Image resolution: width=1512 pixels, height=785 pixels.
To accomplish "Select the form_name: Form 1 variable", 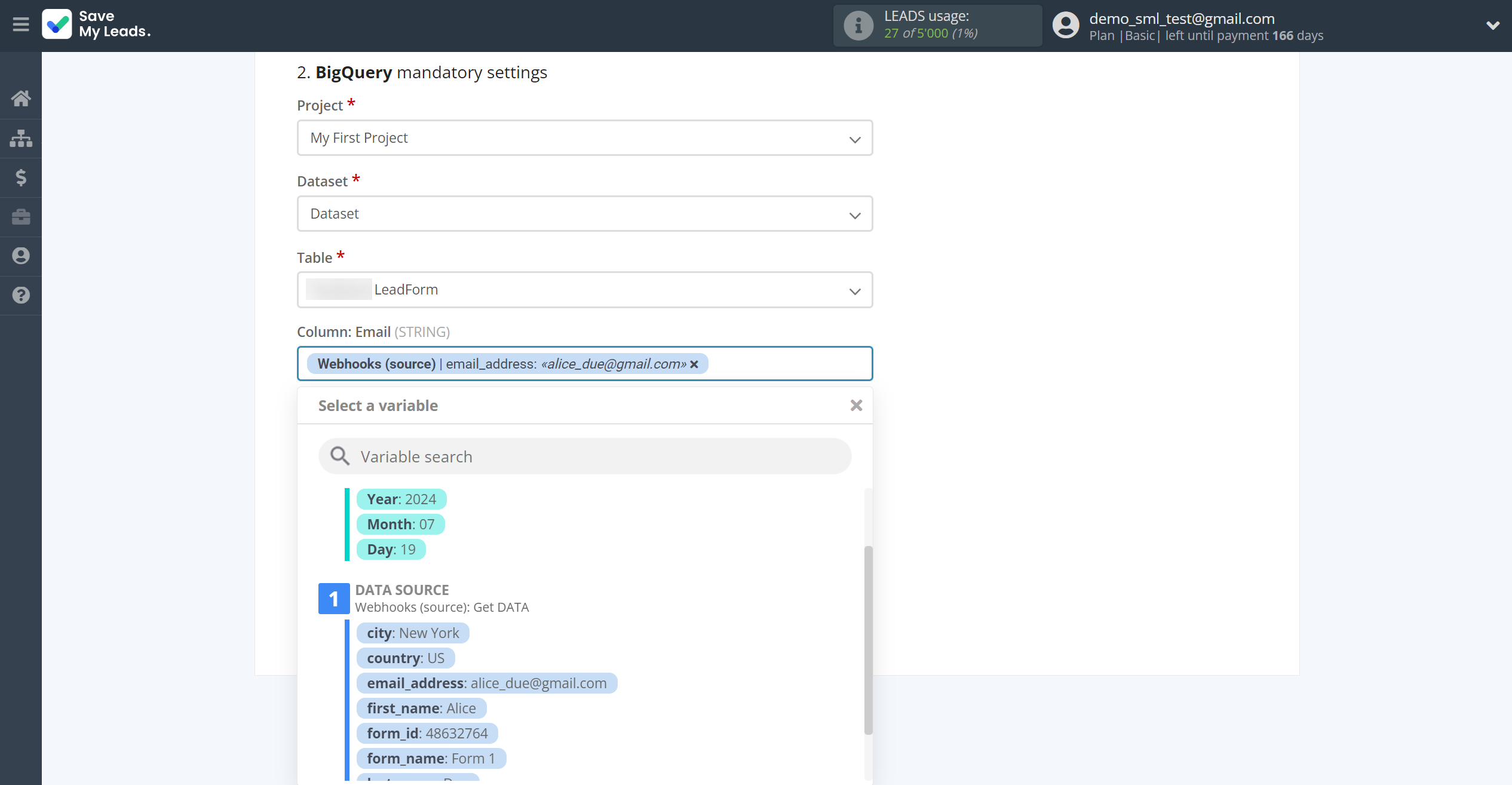I will coord(431,759).
